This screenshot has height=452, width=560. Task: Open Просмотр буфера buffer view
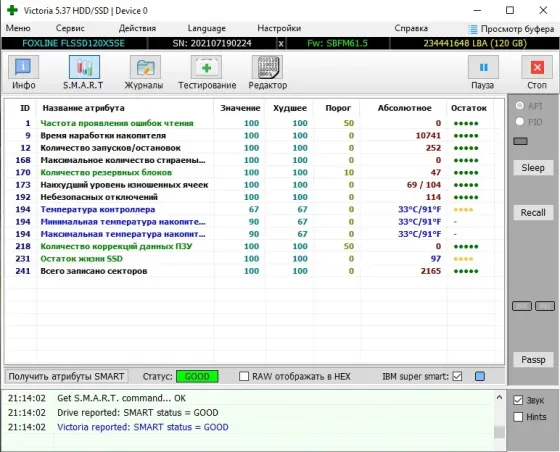pyautogui.click(x=511, y=29)
